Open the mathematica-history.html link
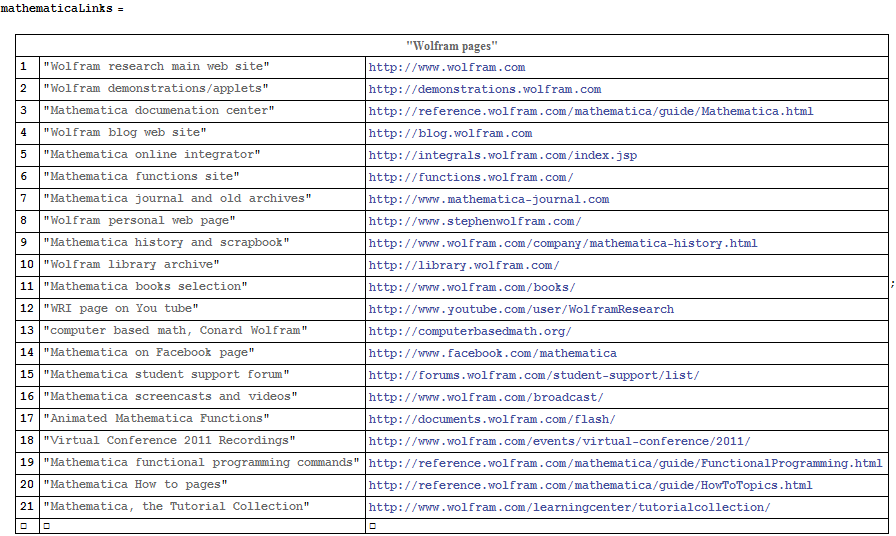The width and height of the screenshot is (896, 536). [563, 243]
